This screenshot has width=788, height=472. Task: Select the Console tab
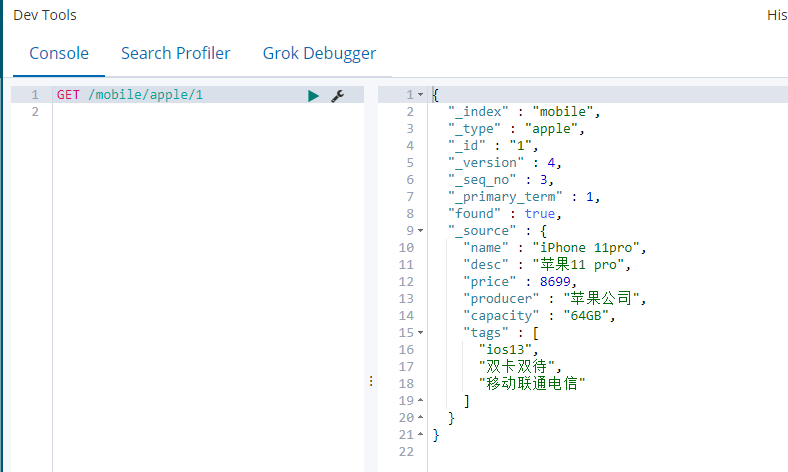tap(59, 53)
